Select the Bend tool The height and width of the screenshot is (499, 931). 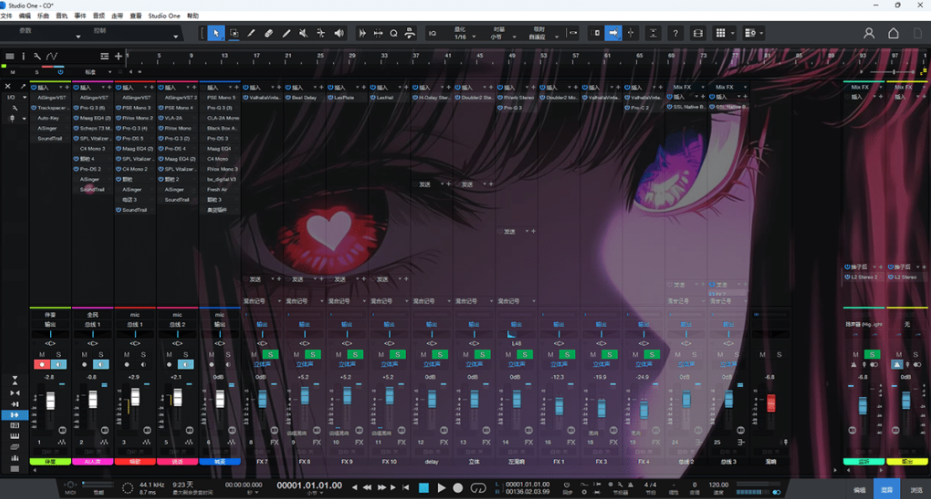321,33
